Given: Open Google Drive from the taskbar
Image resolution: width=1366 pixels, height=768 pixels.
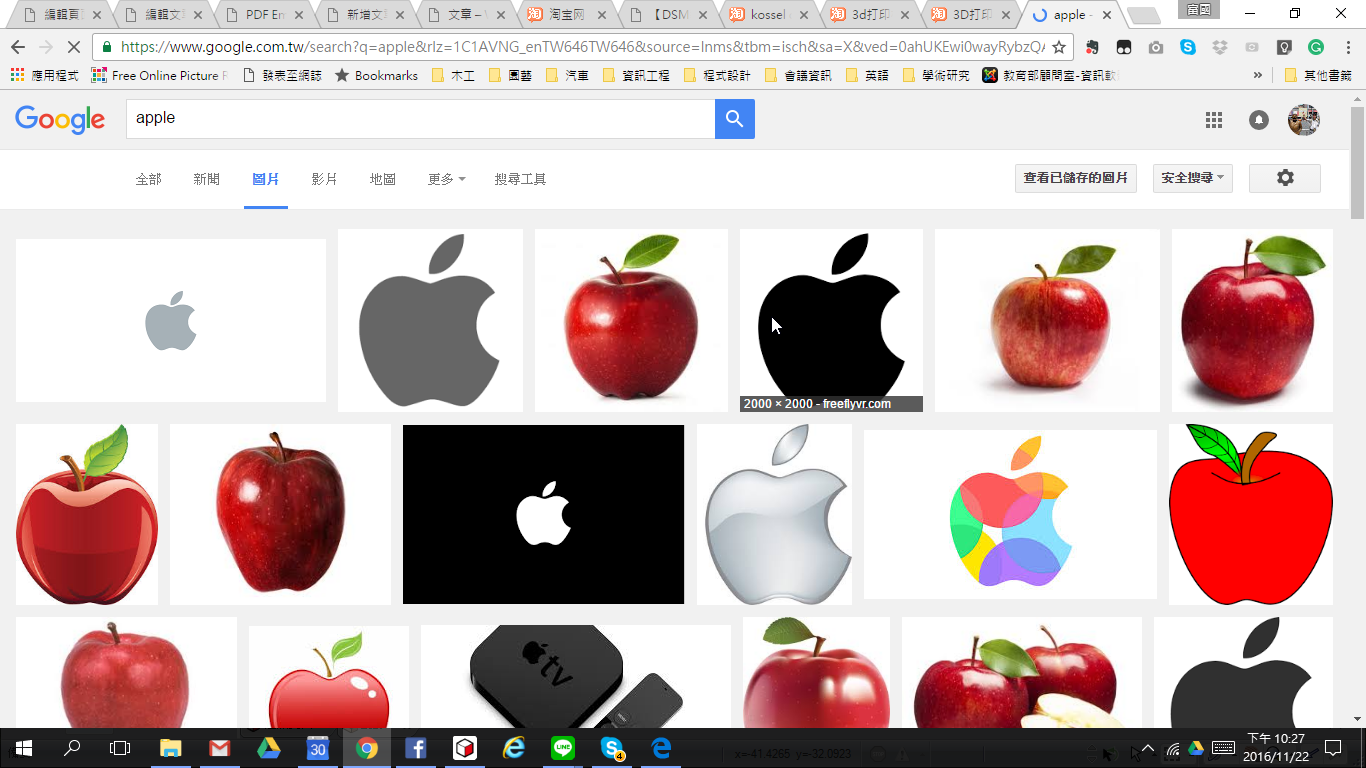Looking at the screenshot, I should pos(268,748).
